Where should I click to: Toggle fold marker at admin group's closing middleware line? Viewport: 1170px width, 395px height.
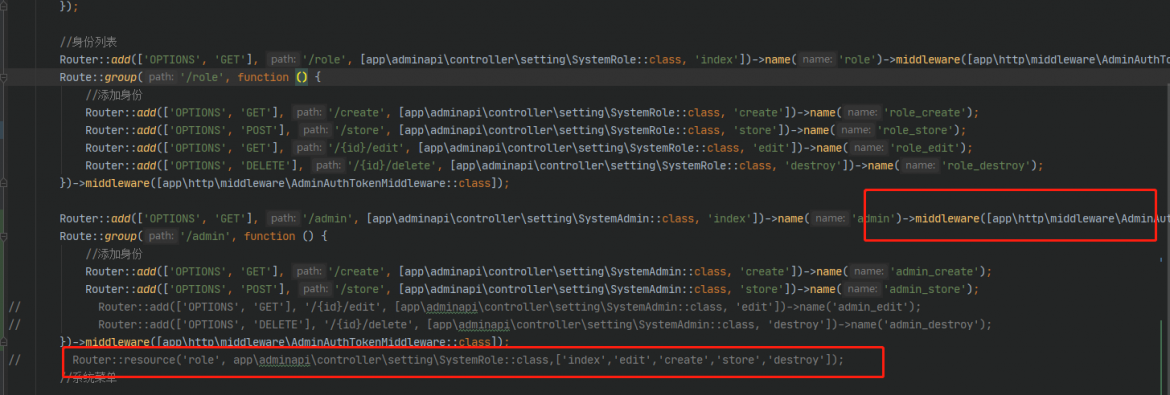pyautogui.click(x=4, y=341)
